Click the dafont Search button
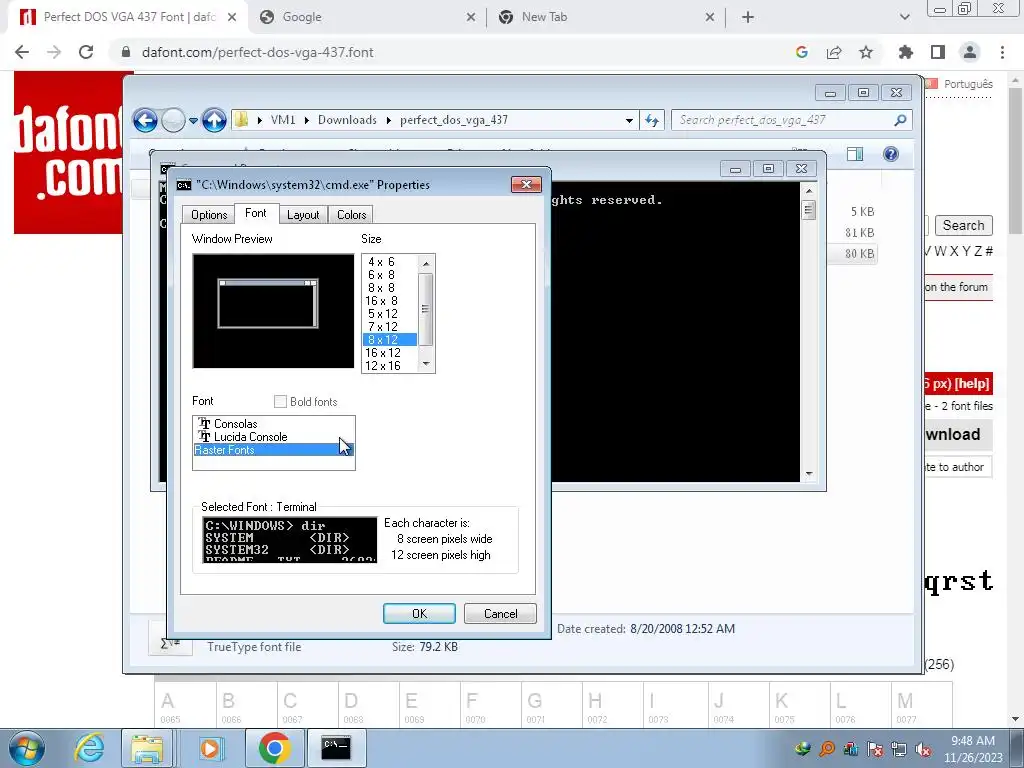Viewport: 1024px width, 768px height. coord(963,225)
